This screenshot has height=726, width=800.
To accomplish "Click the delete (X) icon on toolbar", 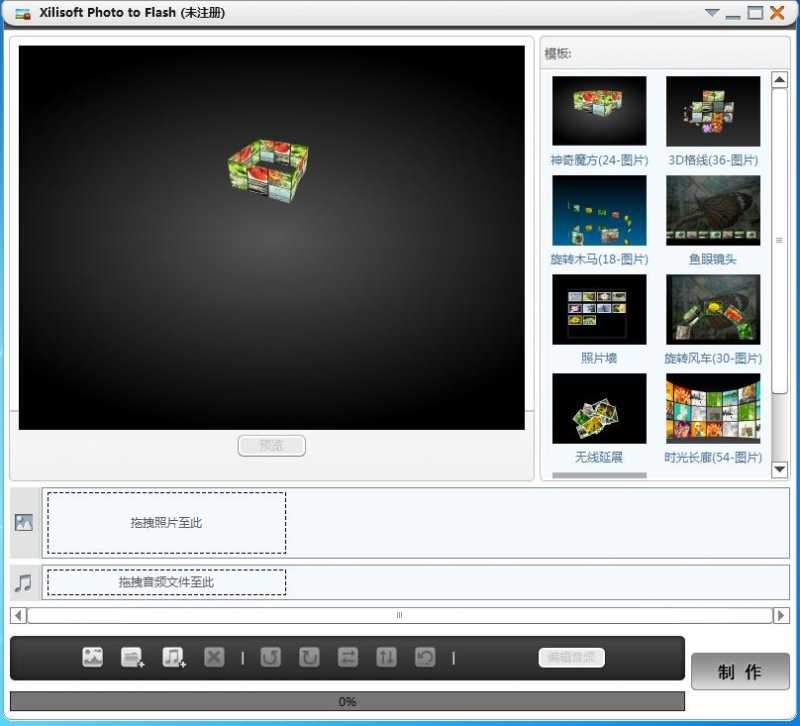I will click(214, 657).
